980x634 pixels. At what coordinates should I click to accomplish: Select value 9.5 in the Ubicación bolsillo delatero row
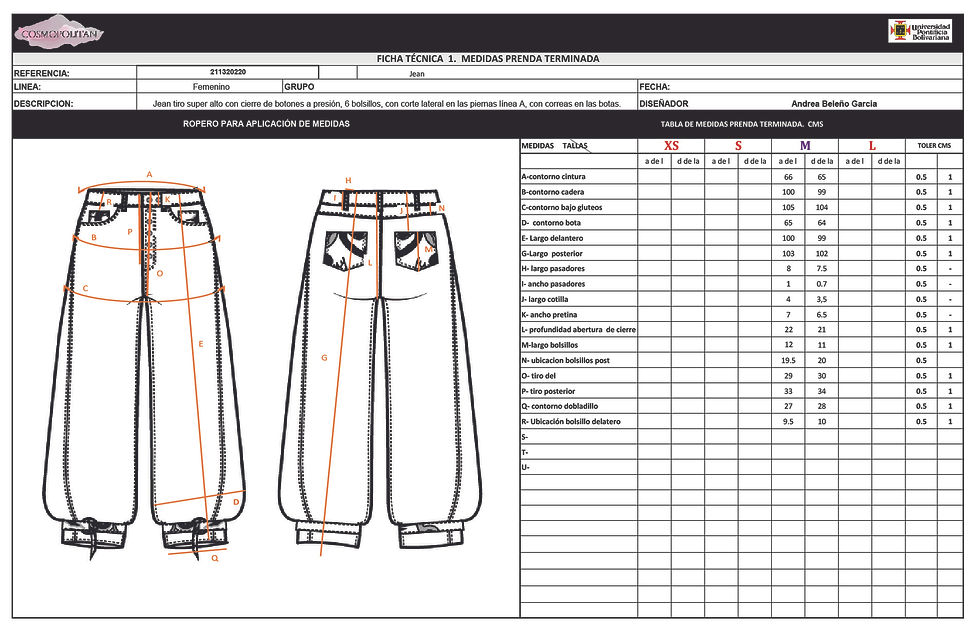(788, 422)
